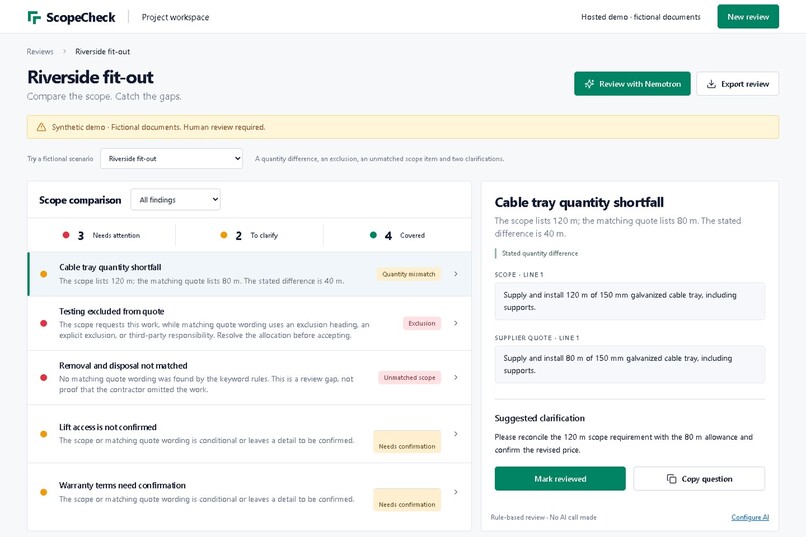
Task: Select the Cable tray quantity shortfall finding
Action: [250, 274]
